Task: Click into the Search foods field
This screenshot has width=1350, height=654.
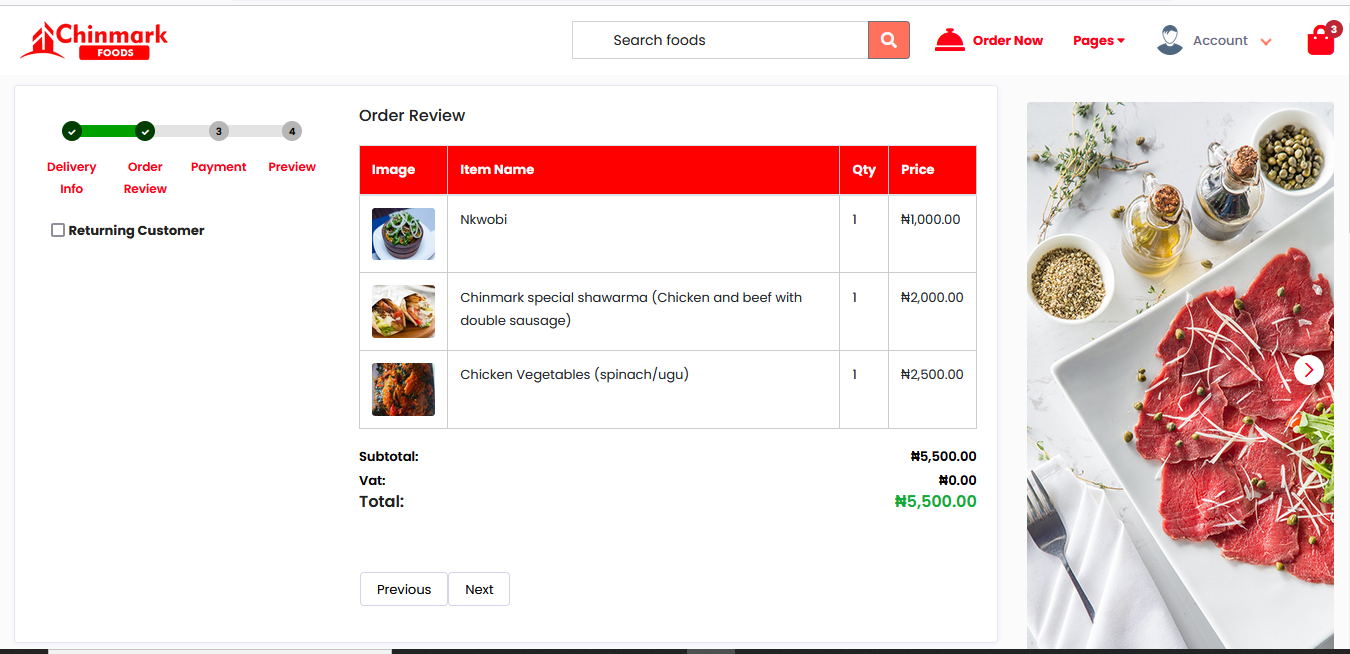Action: [x=720, y=40]
